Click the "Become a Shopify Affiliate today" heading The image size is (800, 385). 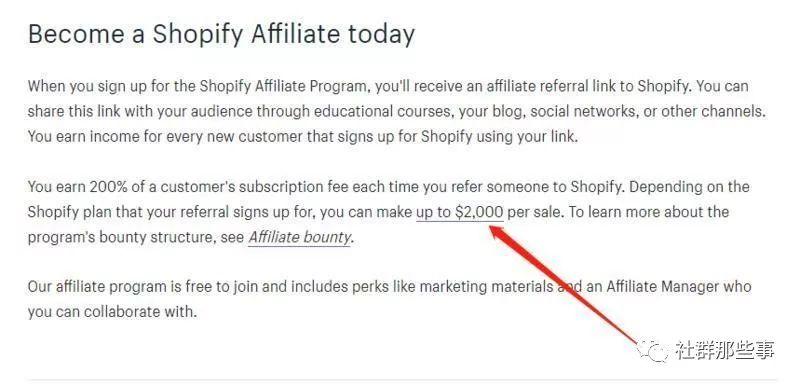tap(221, 34)
